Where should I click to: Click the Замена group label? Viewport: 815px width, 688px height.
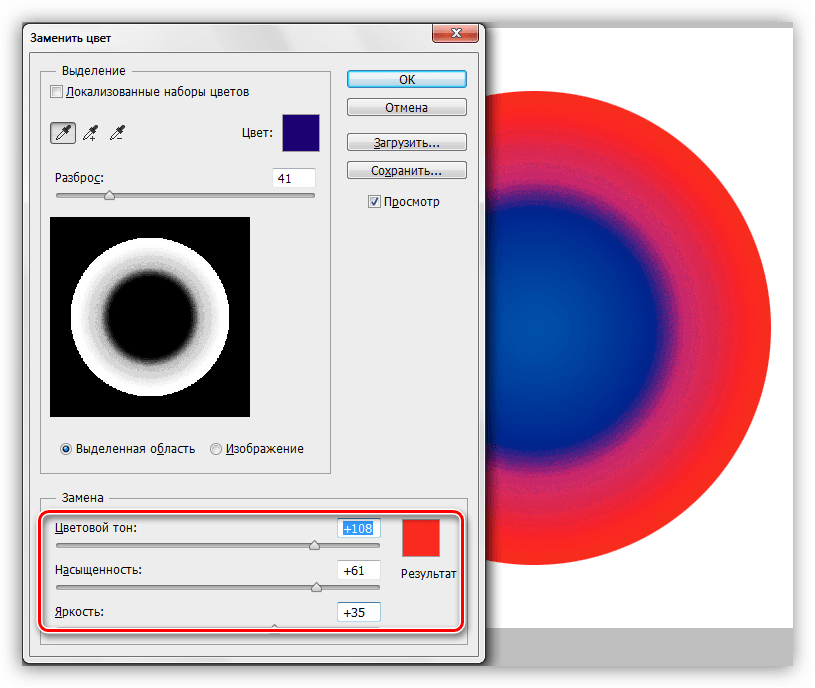[83, 498]
